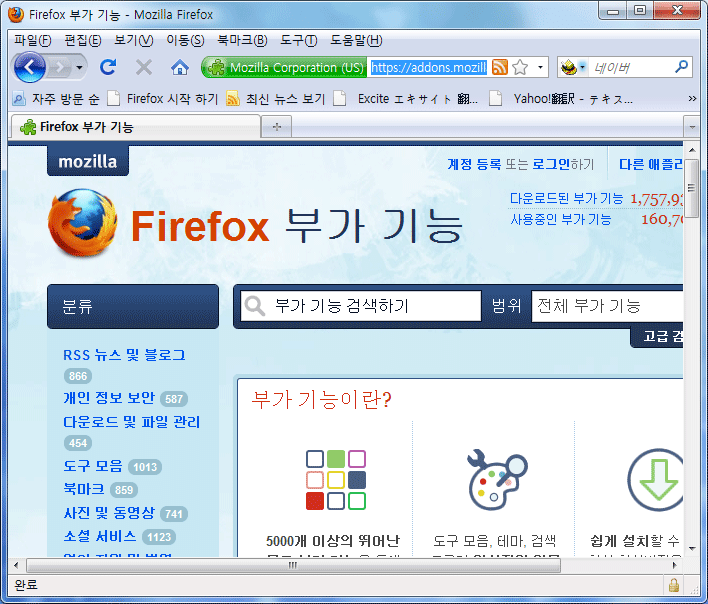Screen dimensions: 708x604
Task: Click the 로그인 link
Action: 551,164
